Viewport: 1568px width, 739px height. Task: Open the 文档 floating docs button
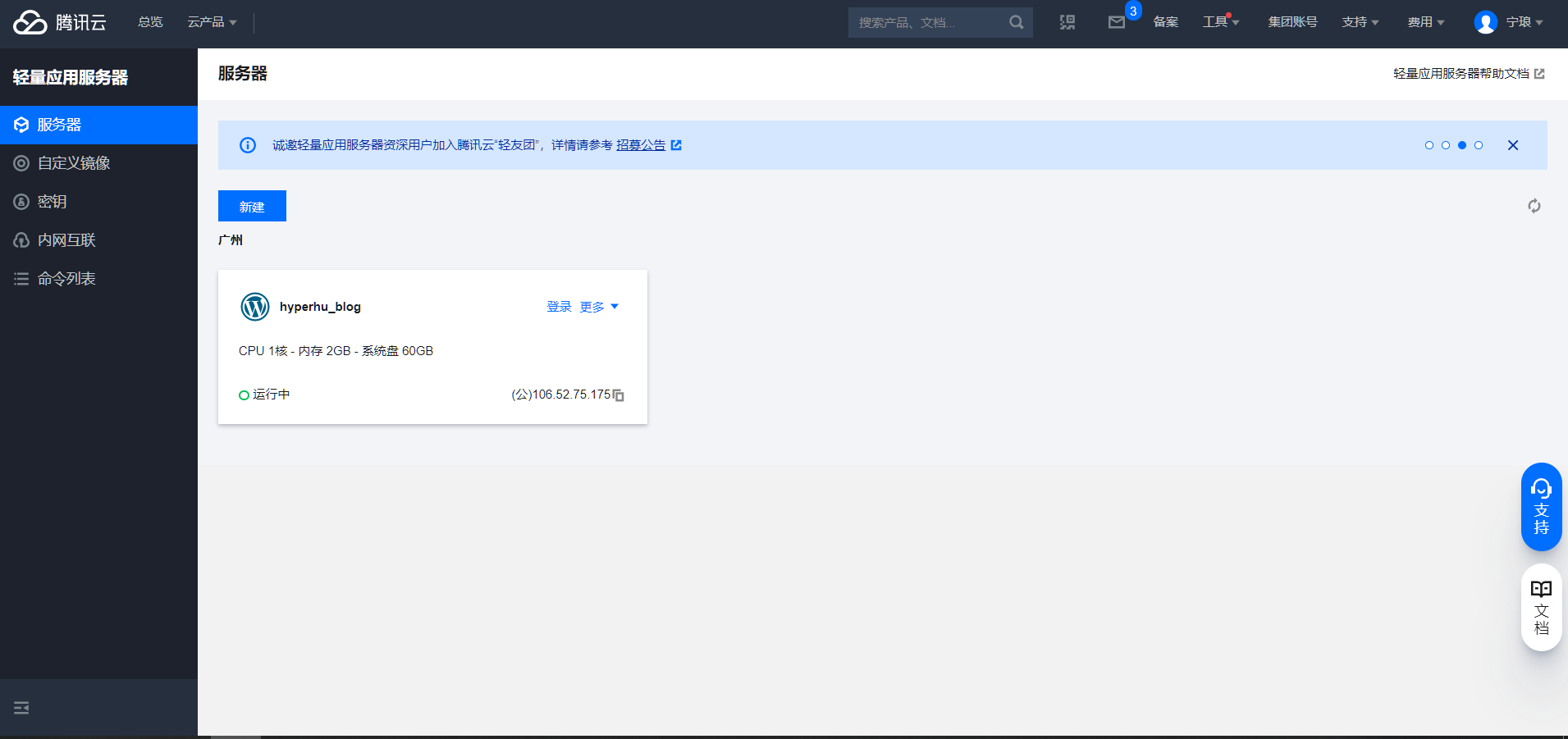click(x=1542, y=608)
